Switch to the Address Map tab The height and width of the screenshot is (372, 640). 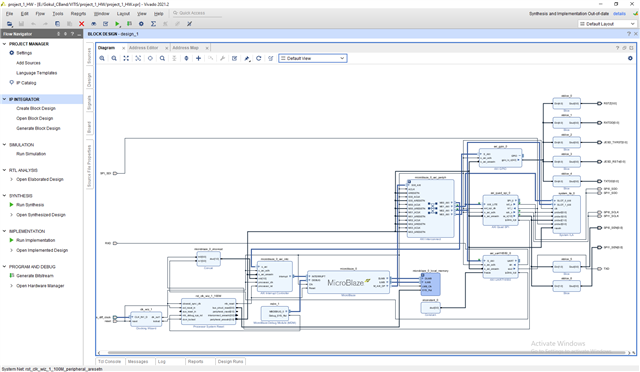point(186,48)
